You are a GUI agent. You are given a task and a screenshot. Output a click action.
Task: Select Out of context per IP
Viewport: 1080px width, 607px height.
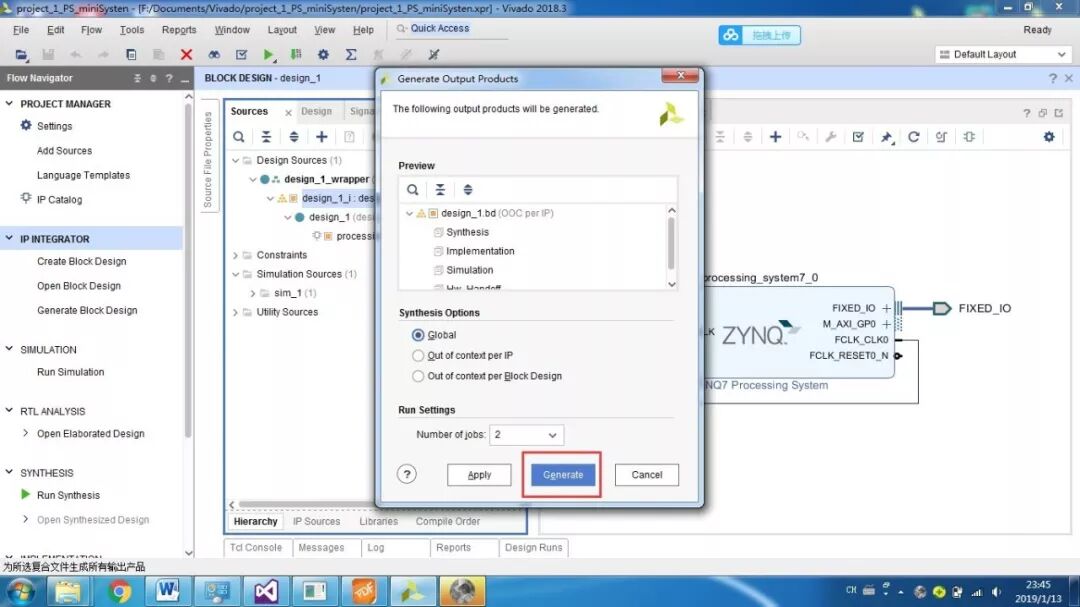pyautogui.click(x=417, y=356)
